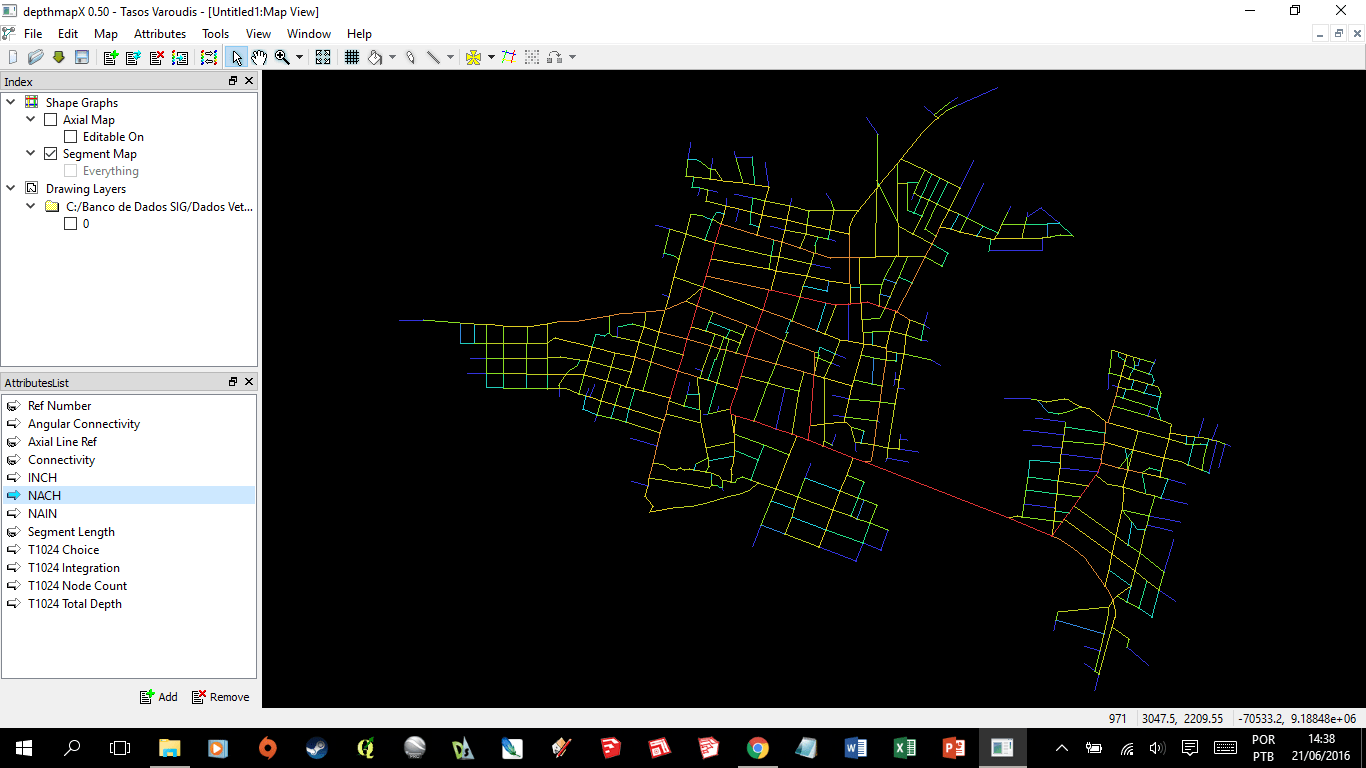This screenshot has width=1366, height=768.
Task: Open the Tools menu
Action: [x=215, y=33]
